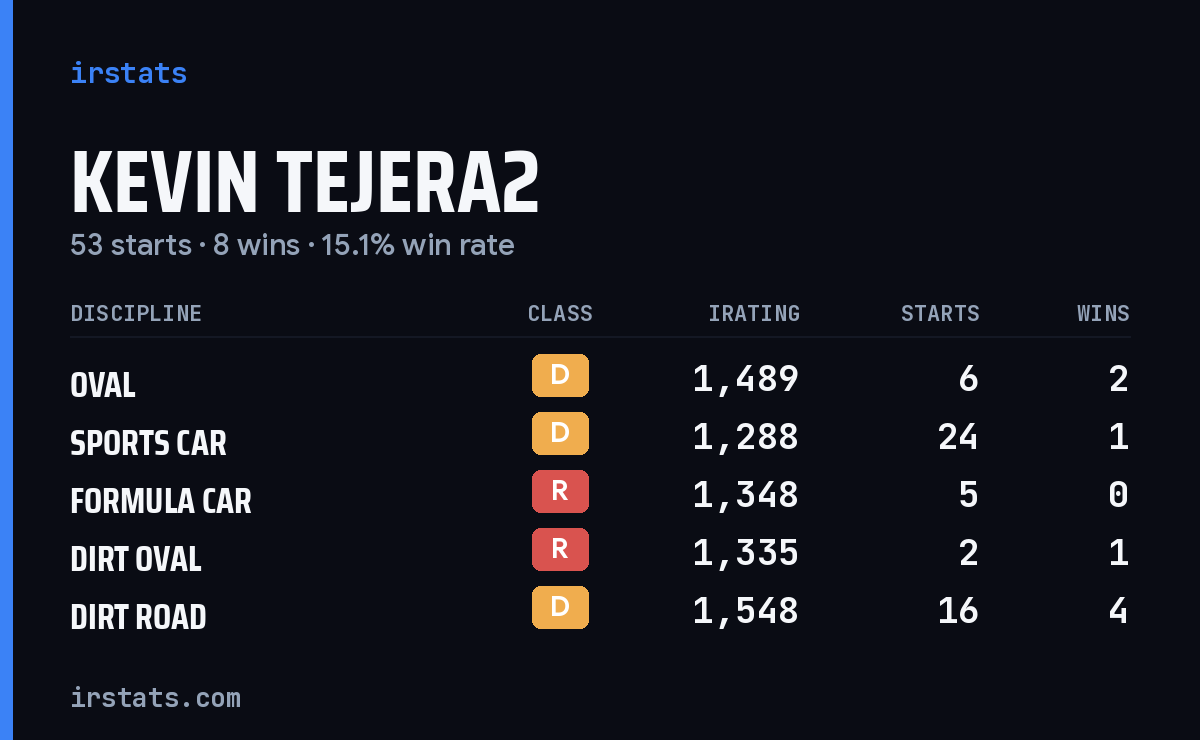Open the irstats.com footer link
Viewport: 1200px width, 740px height.
pos(155,698)
